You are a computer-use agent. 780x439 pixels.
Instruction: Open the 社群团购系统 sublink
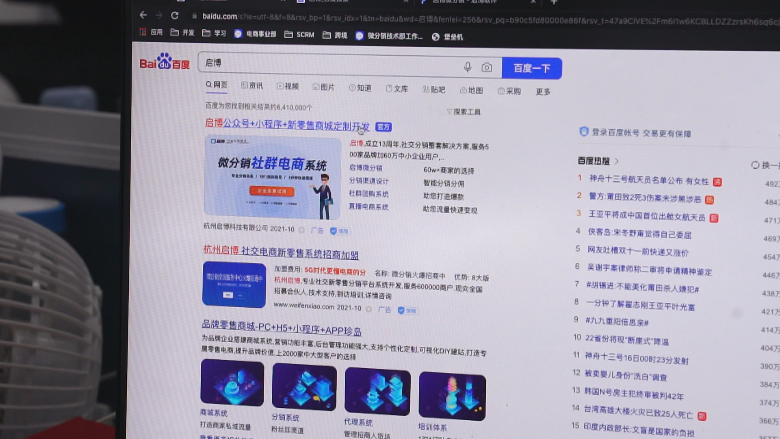pyautogui.click(x=369, y=194)
